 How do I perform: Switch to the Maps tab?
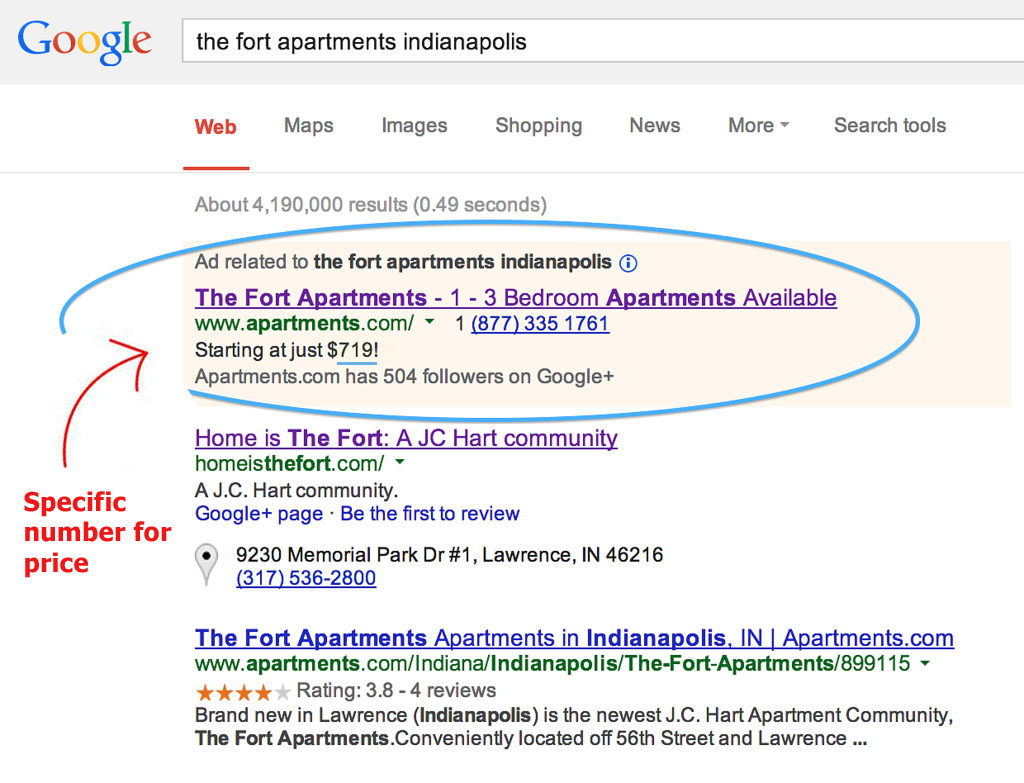pos(308,125)
